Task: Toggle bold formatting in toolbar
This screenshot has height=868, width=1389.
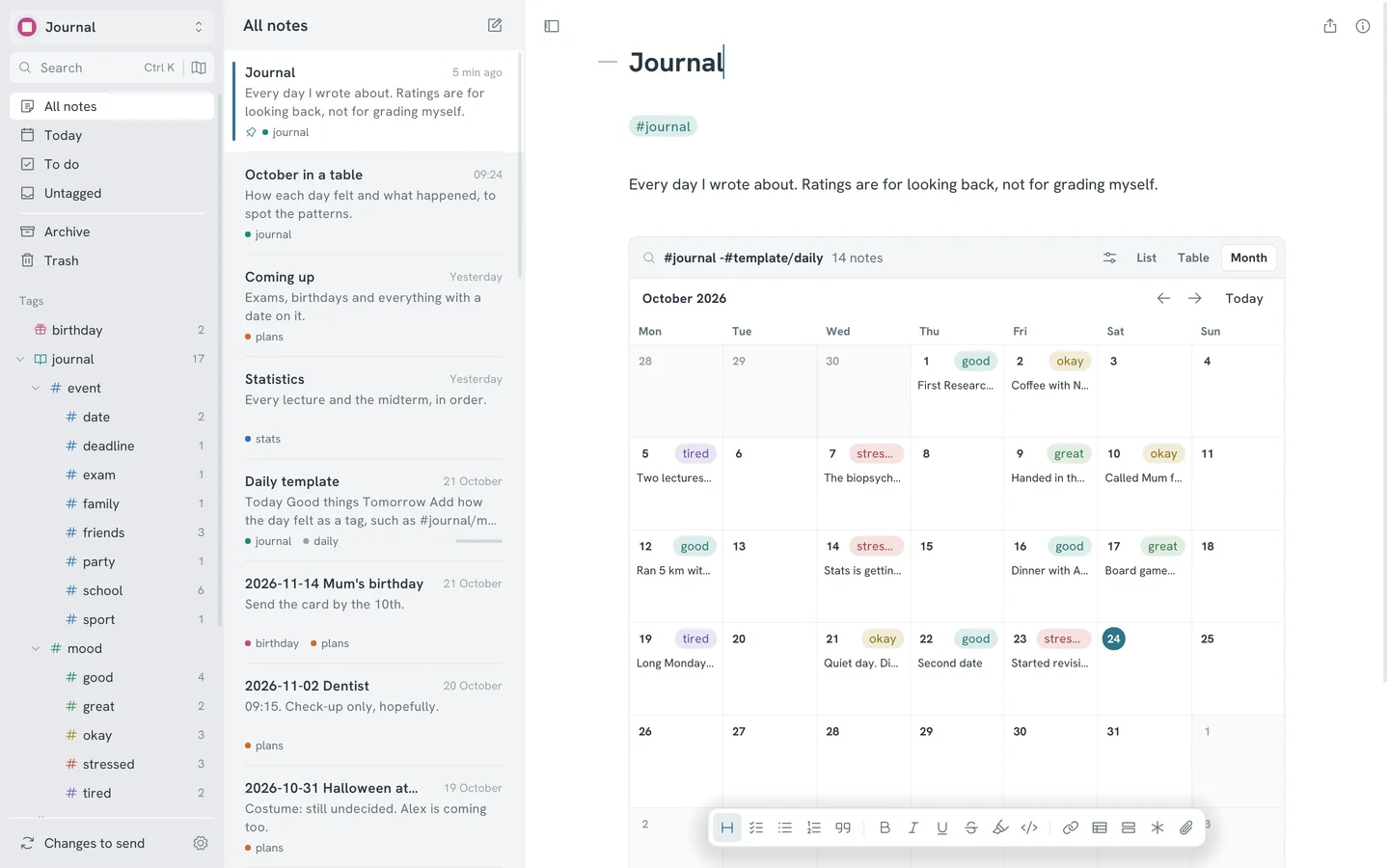Action: click(885, 827)
